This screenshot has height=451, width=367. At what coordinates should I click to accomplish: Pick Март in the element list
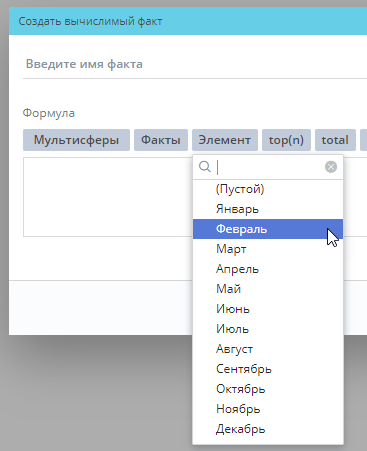pyautogui.click(x=268, y=249)
